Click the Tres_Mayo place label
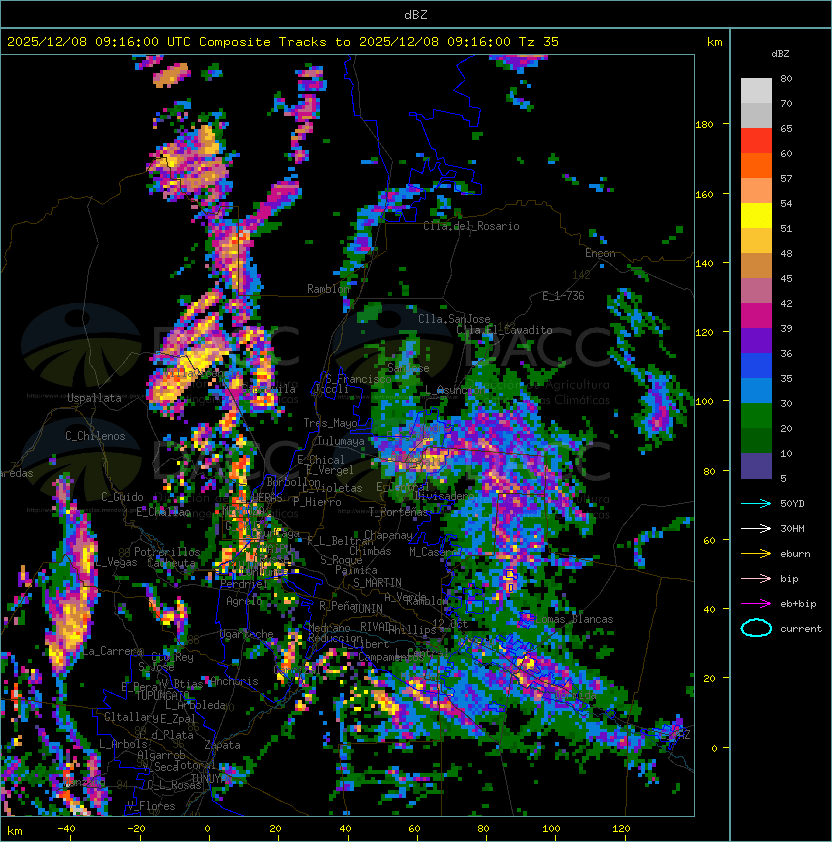832x842 pixels. [x=330, y=423]
